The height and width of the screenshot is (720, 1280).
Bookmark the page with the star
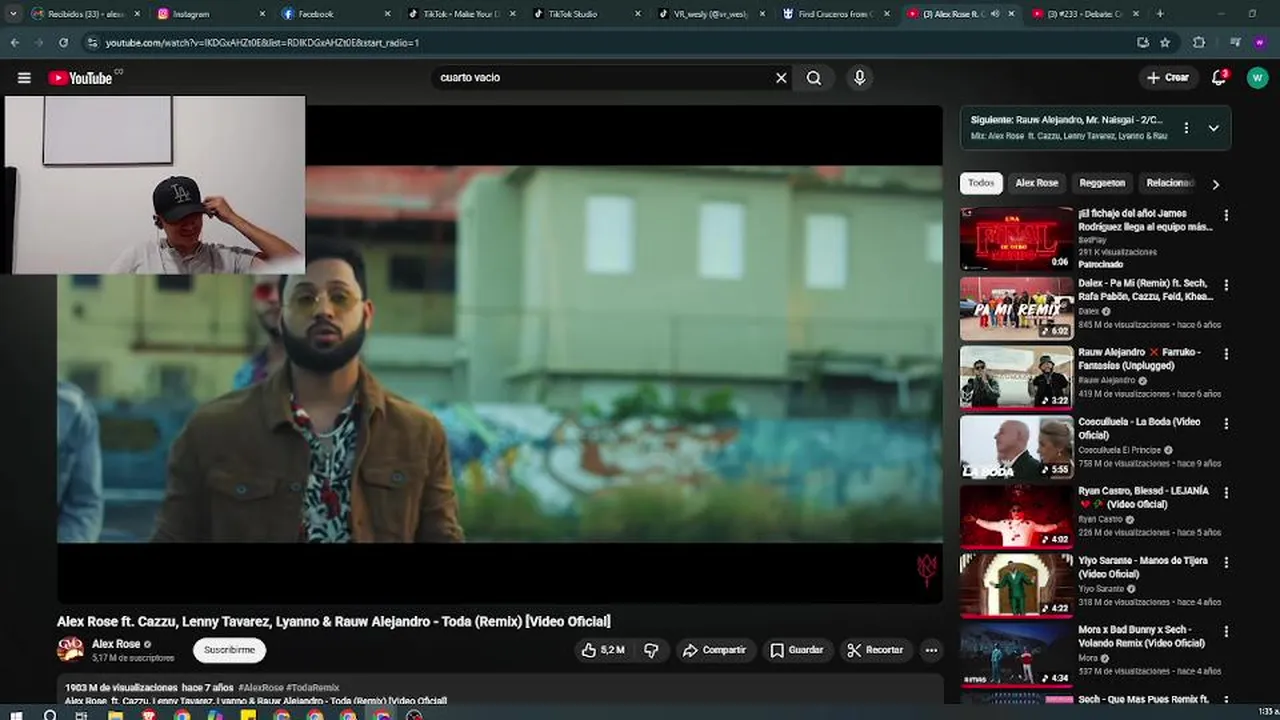[1165, 43]
